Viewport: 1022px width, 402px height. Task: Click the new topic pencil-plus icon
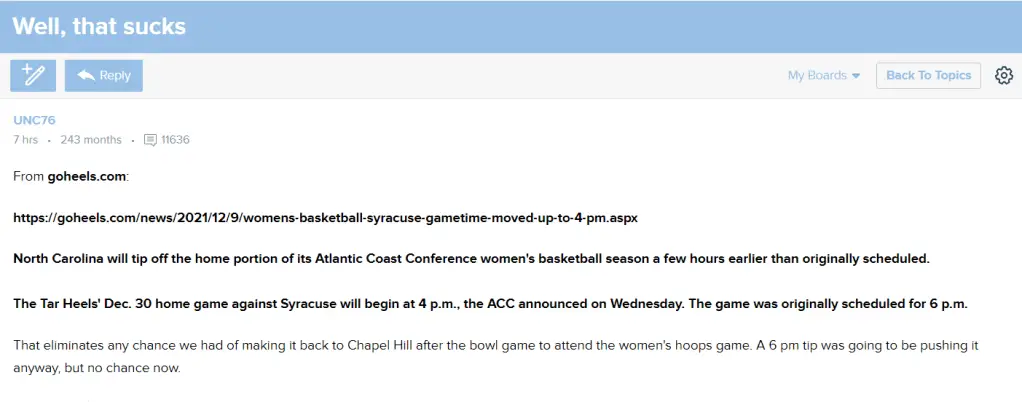(34, 75)
